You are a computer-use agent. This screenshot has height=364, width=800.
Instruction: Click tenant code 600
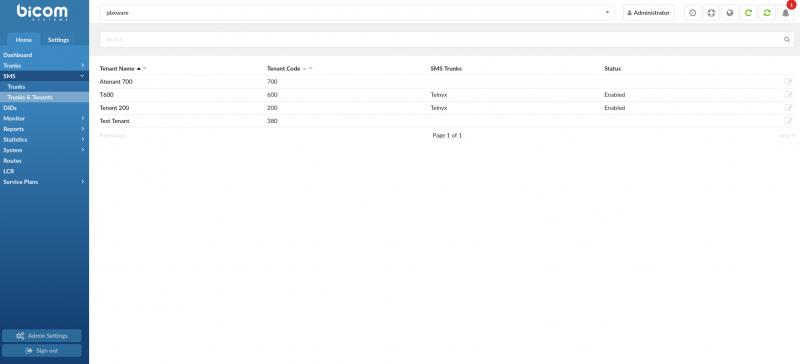(x=272, y=94)
